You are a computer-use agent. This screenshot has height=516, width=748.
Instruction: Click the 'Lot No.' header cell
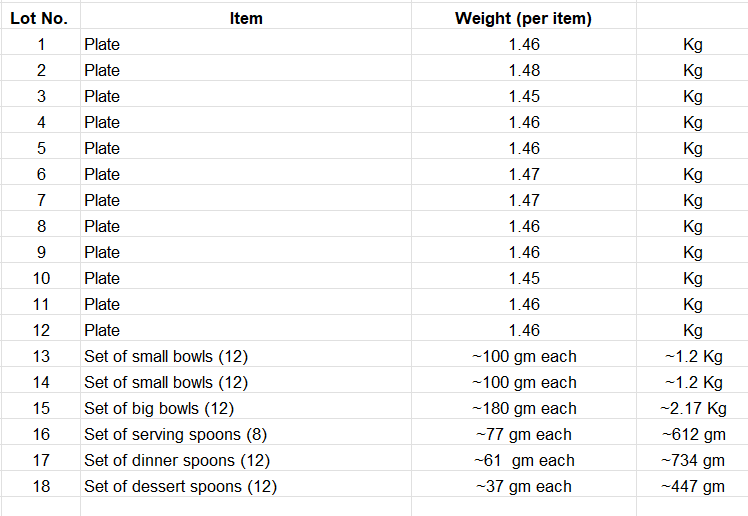(41, 18)
